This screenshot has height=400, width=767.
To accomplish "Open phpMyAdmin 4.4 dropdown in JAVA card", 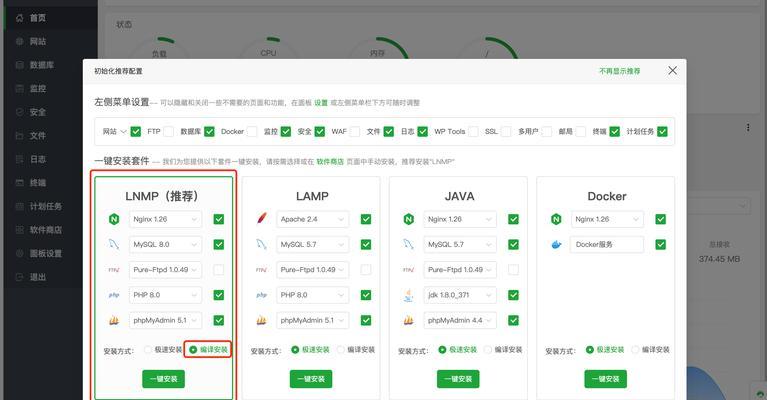I will 460,320.
